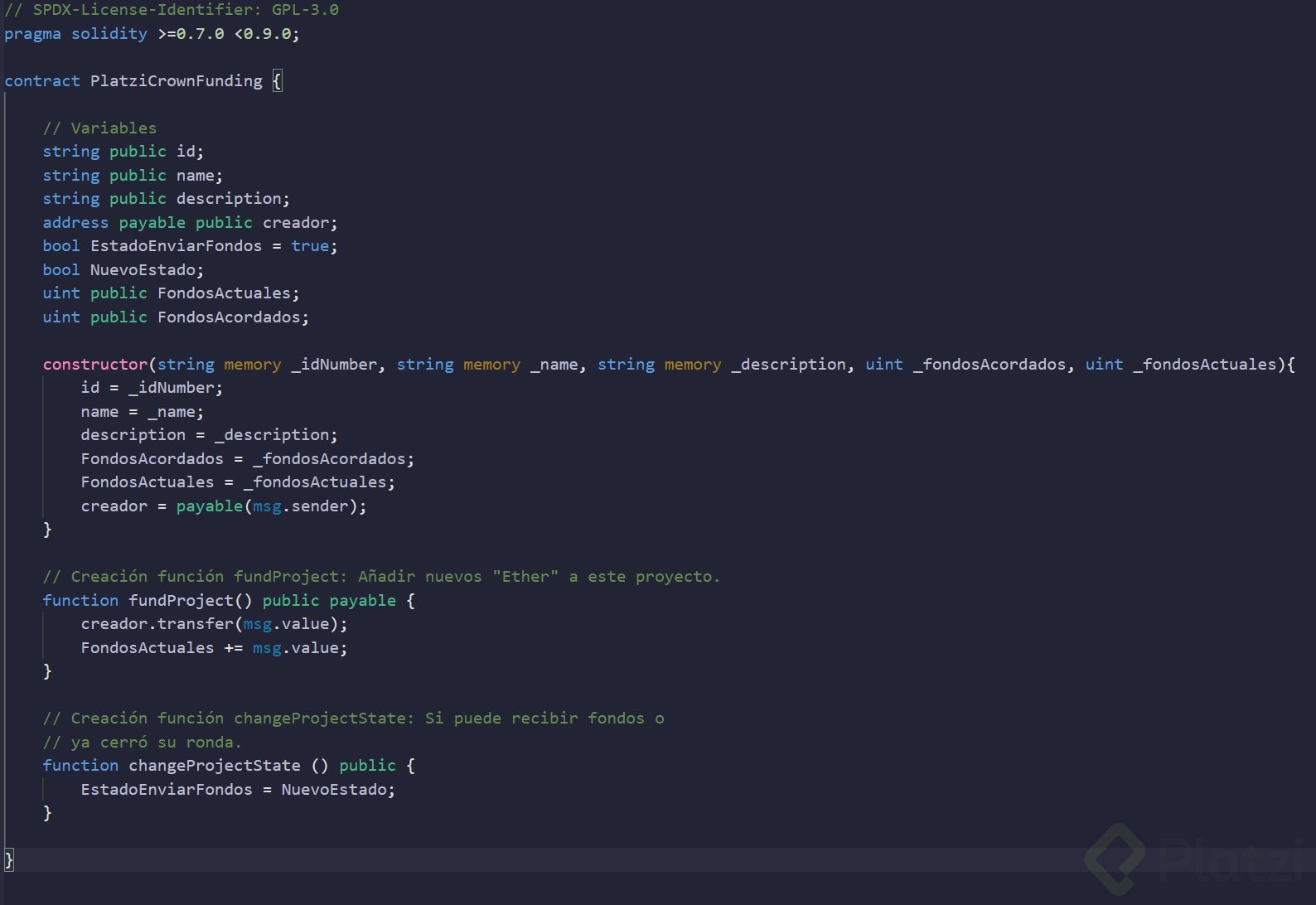This screenshot has width=1316, height=905.
Task: Click the '_idNumber' parameter in the constructor signature
Action: (x=334, y=365)
